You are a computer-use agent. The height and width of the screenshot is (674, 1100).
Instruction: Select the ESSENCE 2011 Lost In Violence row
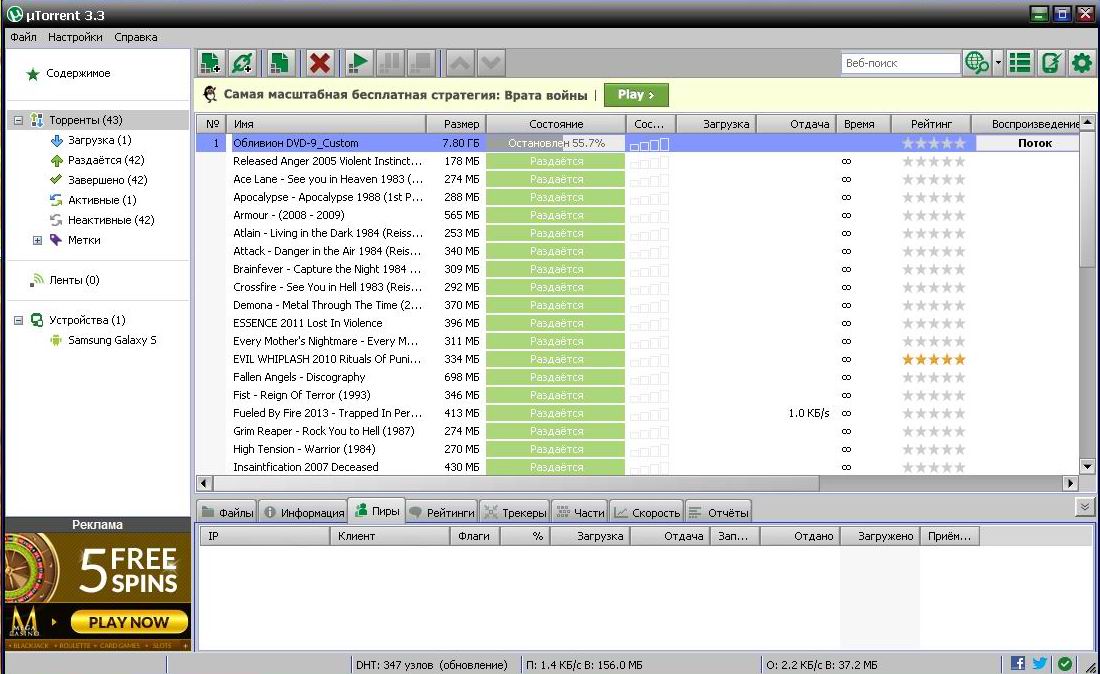(637, 323)
